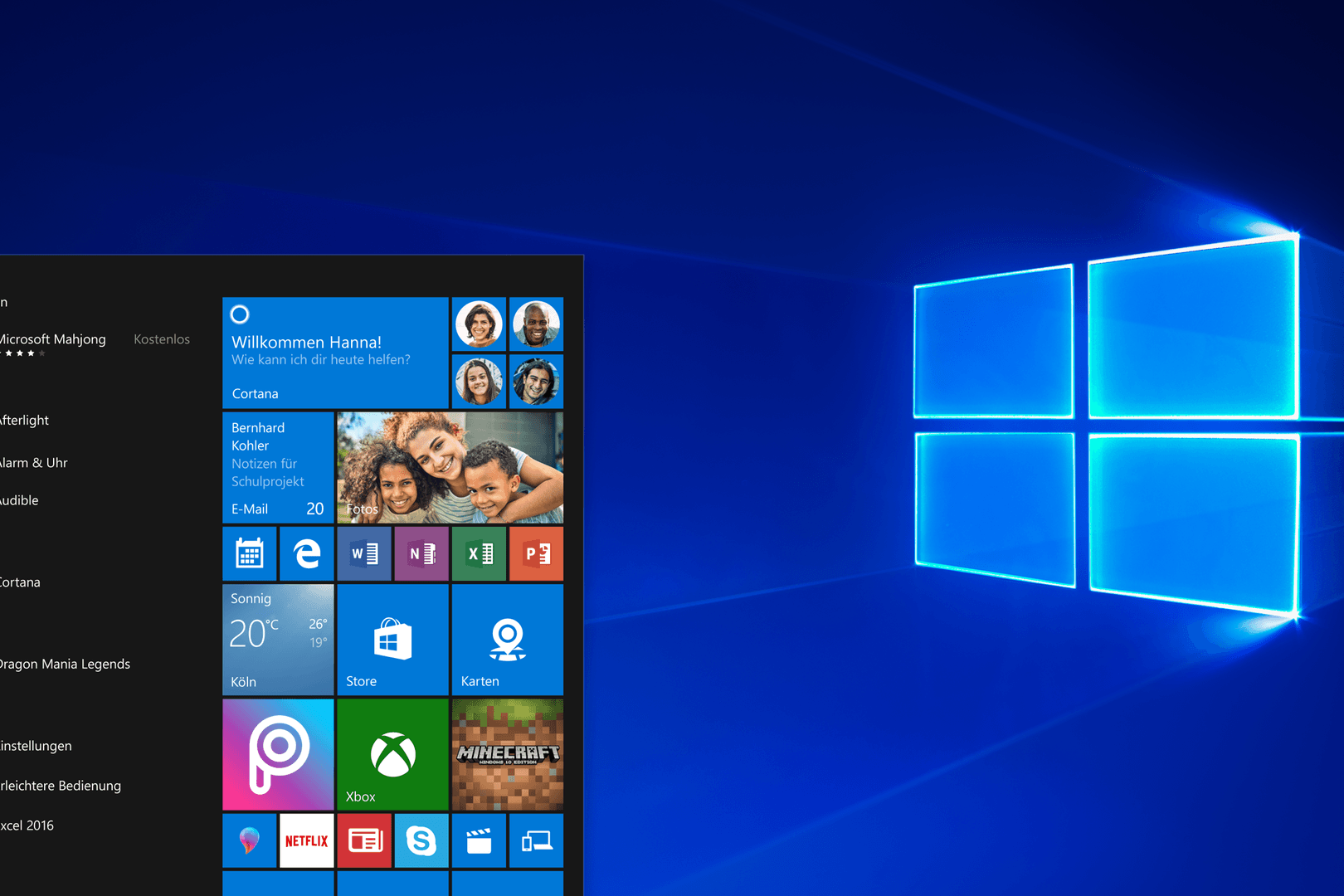Open Einstellungen from the app list
1344x896 pixels.
tap(36, 746)
